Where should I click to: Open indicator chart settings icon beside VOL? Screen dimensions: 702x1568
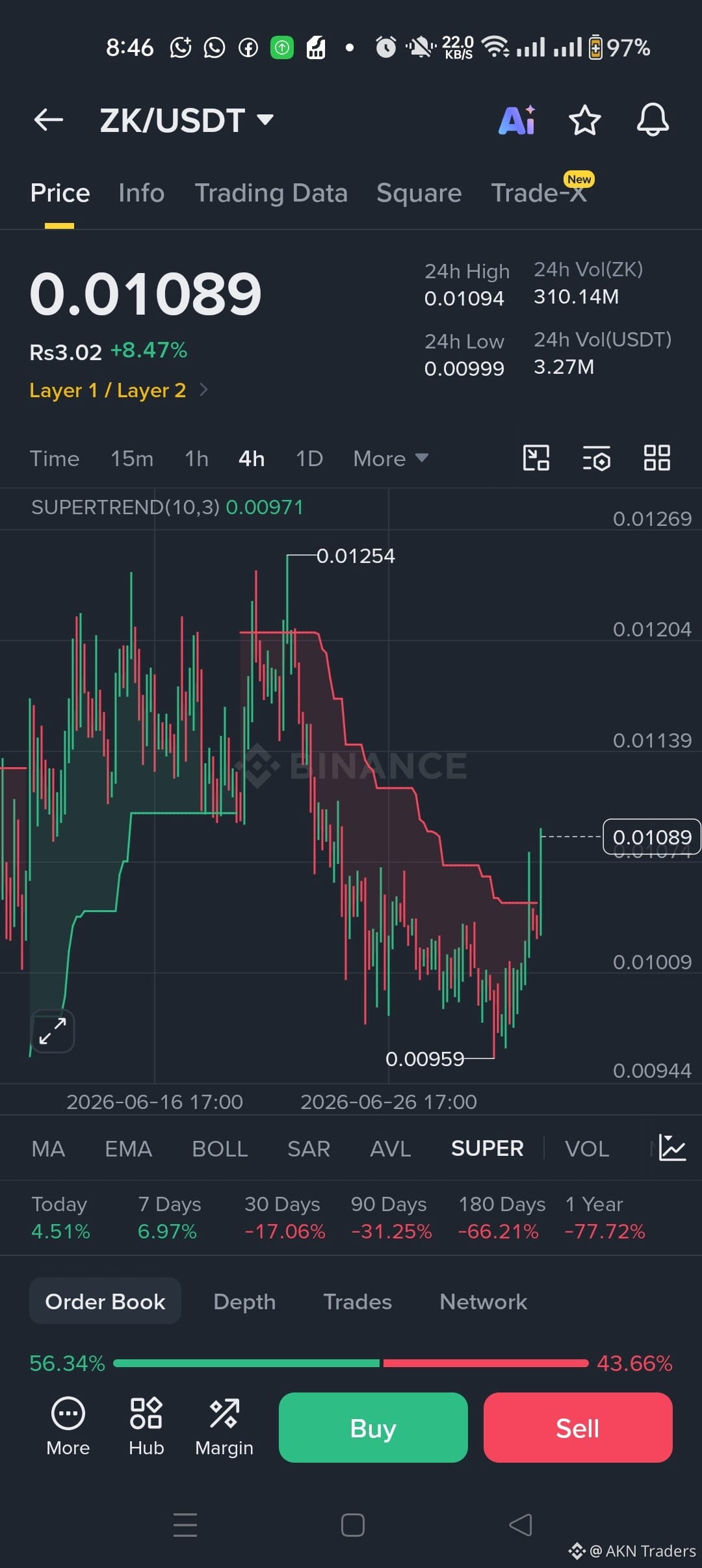[672, 1148]
